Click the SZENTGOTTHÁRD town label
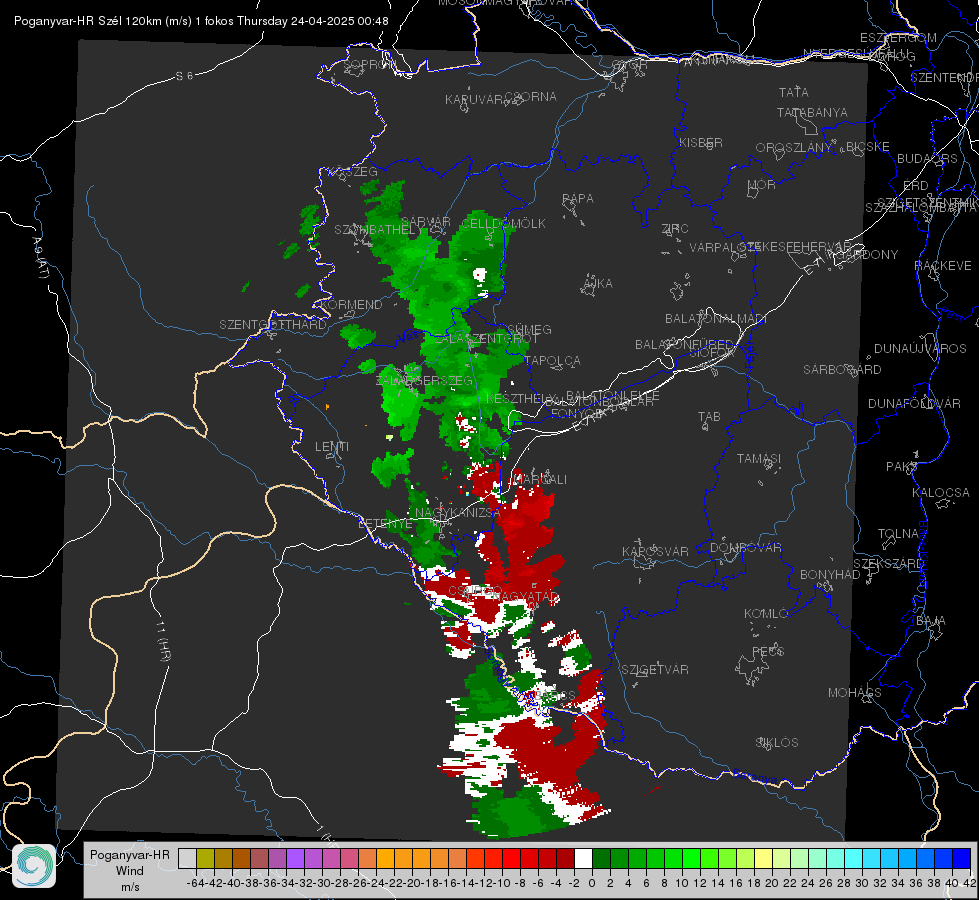This screenshot has width=979, height=900. pyautogui.click(x=273, y=325)
